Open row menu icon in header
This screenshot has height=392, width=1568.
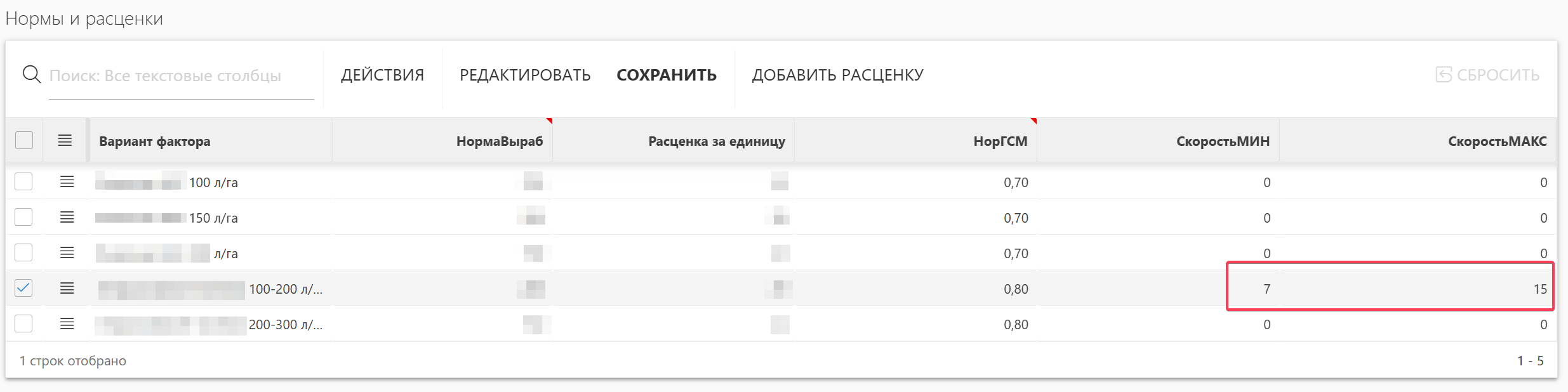tap(65, 140)
